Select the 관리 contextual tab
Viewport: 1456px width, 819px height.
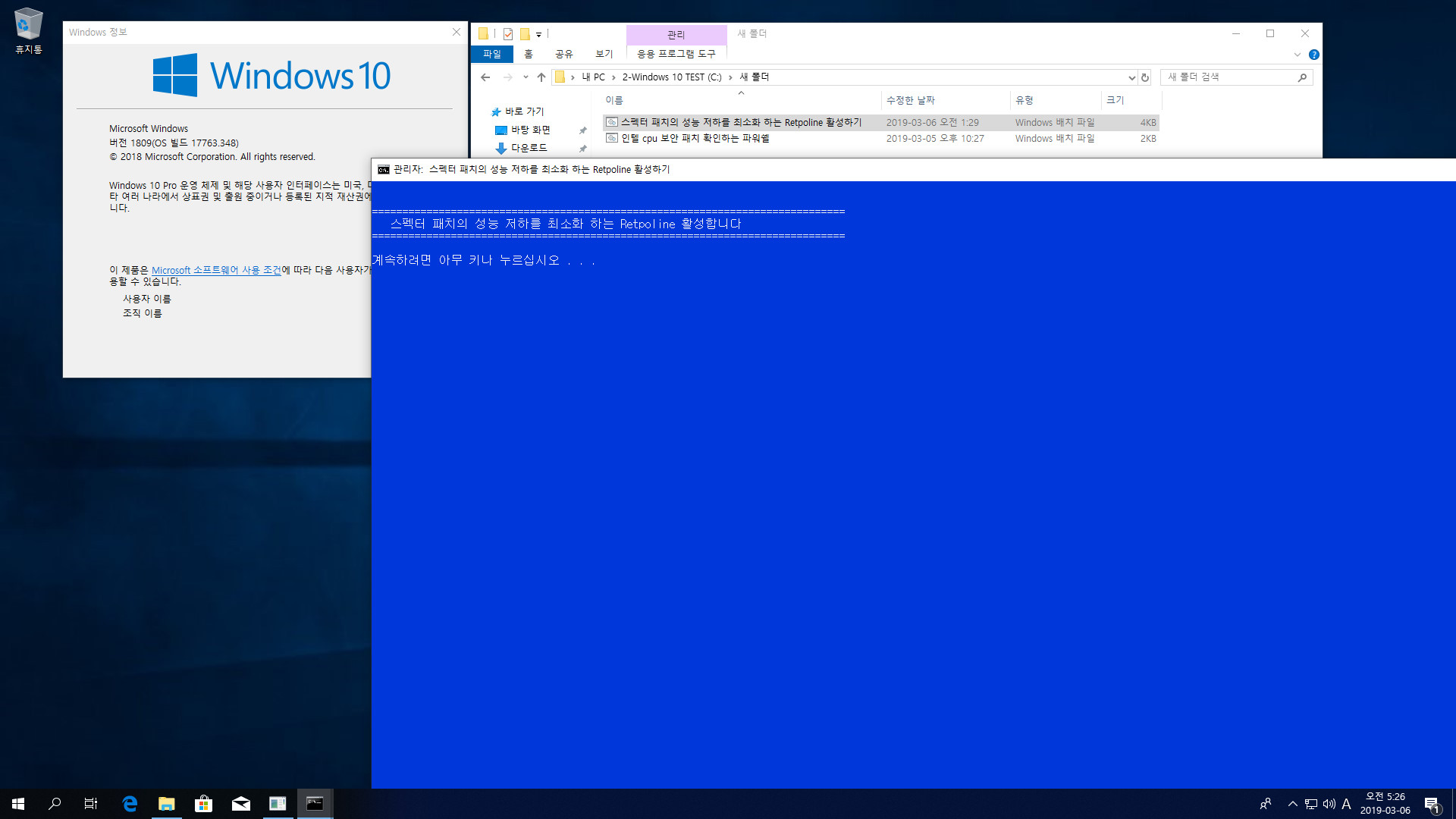(676, 35)
